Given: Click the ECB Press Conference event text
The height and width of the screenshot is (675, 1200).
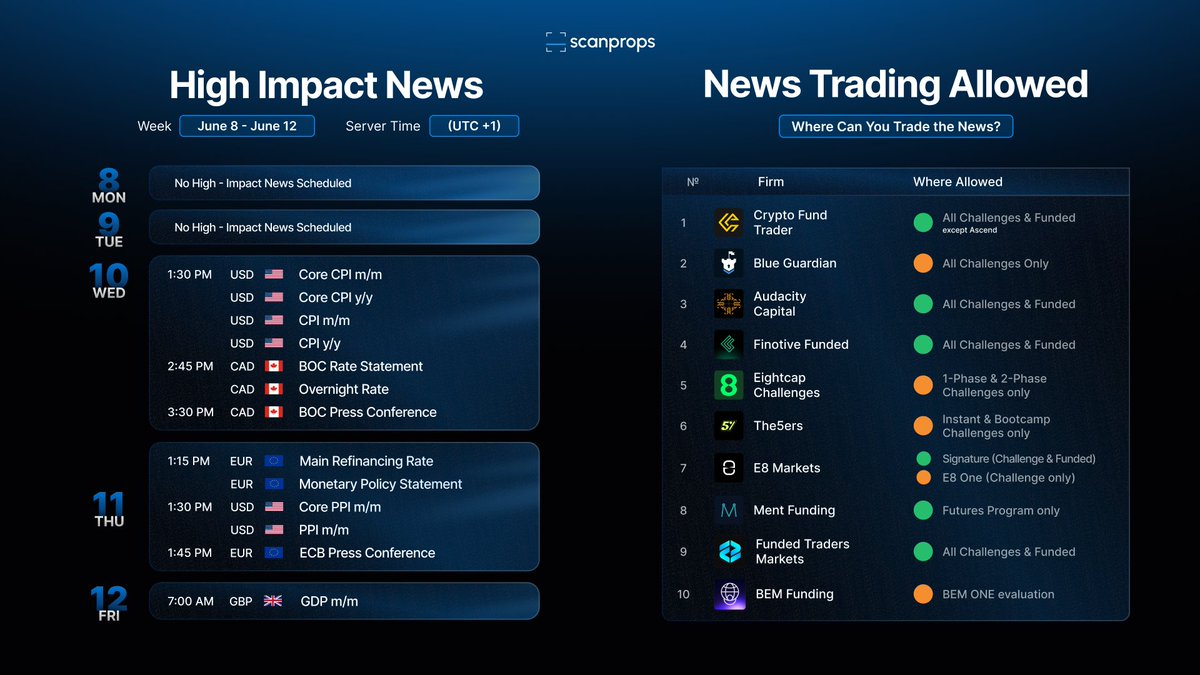Looking at the screenshot, I should [x=367, y=553].
